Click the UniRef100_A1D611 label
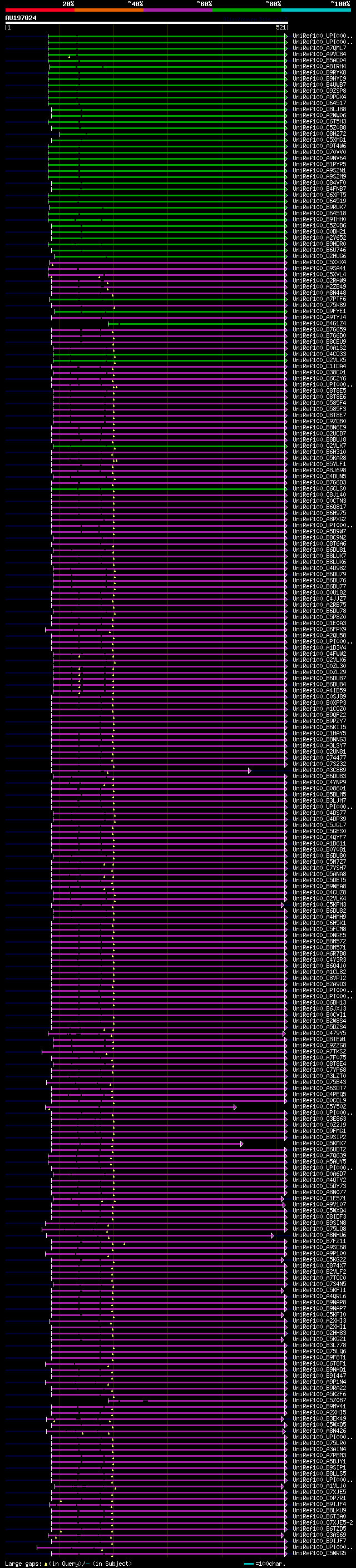 click(x=319, y=844)
